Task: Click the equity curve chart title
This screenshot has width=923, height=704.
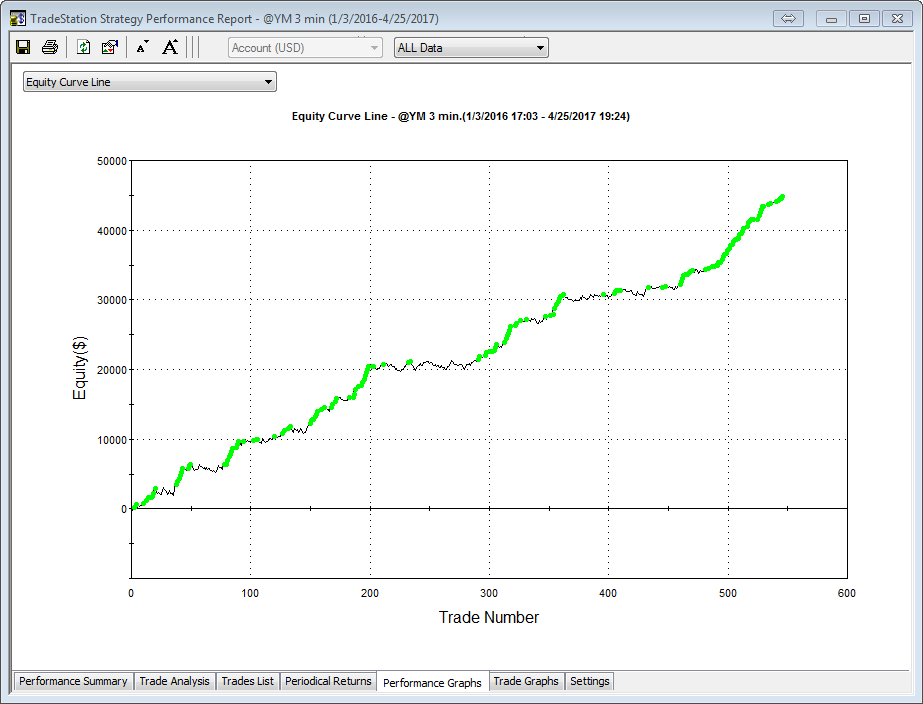Action: [x=460, y=116]
